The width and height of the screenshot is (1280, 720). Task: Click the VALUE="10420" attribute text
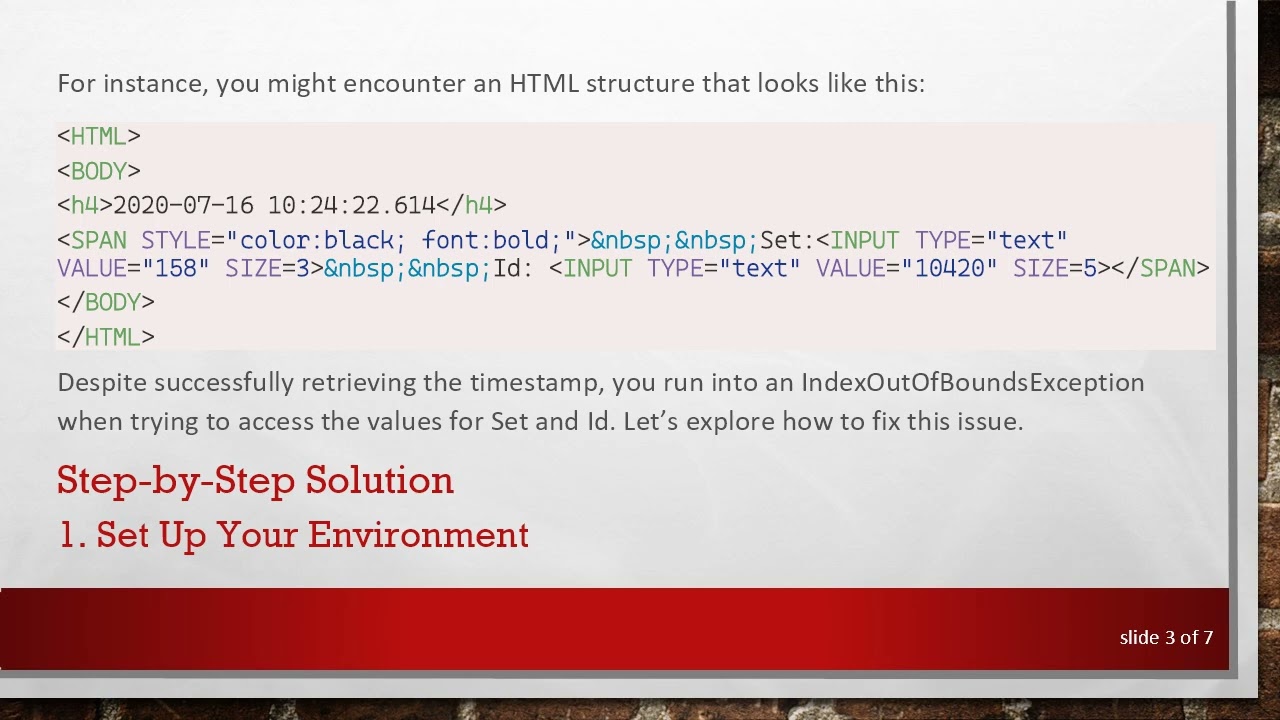point(906,268)
